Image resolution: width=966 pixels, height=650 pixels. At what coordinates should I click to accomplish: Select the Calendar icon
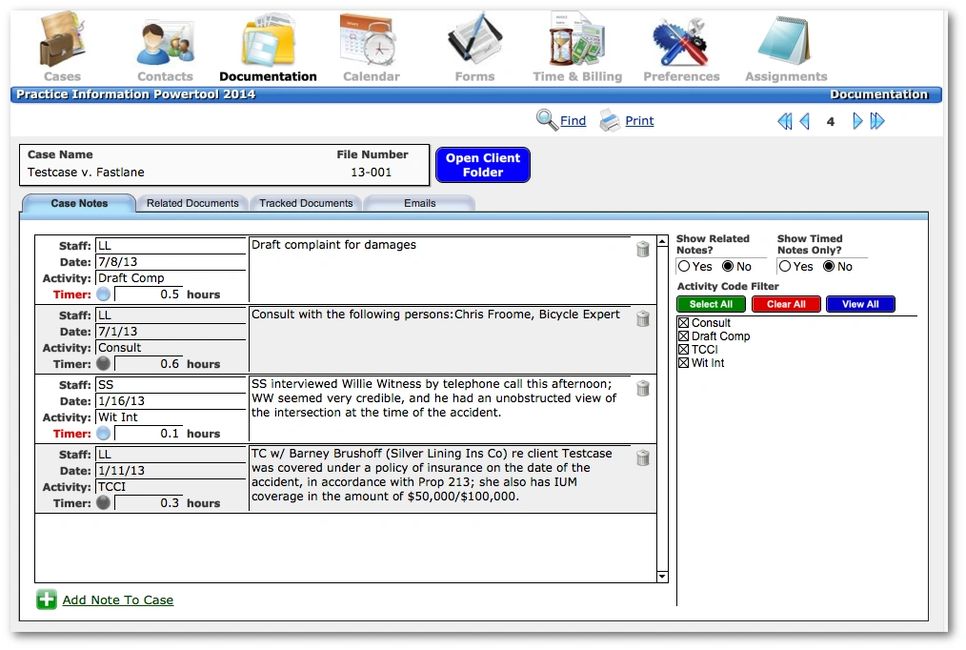click(371, 40)
